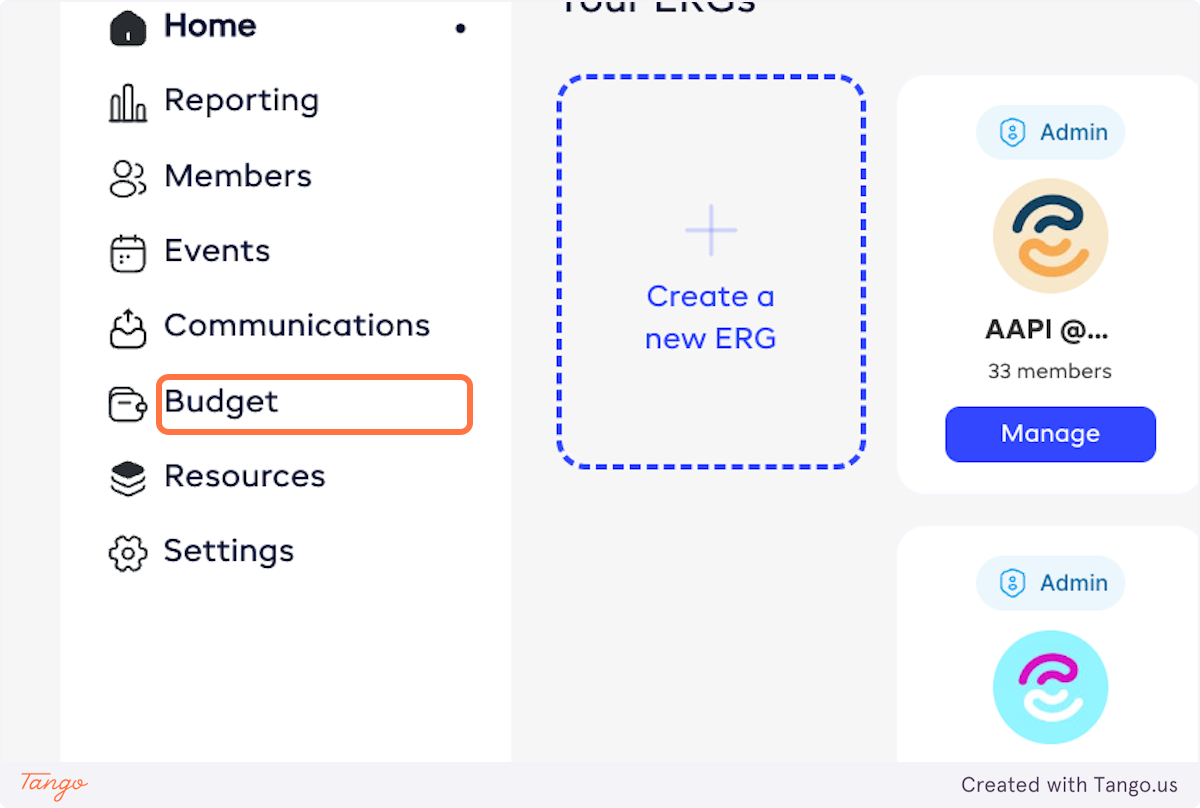The height and width of the screenshot is (808, 1200).
Task: Click the Resources stacked layers icon
Action: pyautogui.click(x=127, y=478)
